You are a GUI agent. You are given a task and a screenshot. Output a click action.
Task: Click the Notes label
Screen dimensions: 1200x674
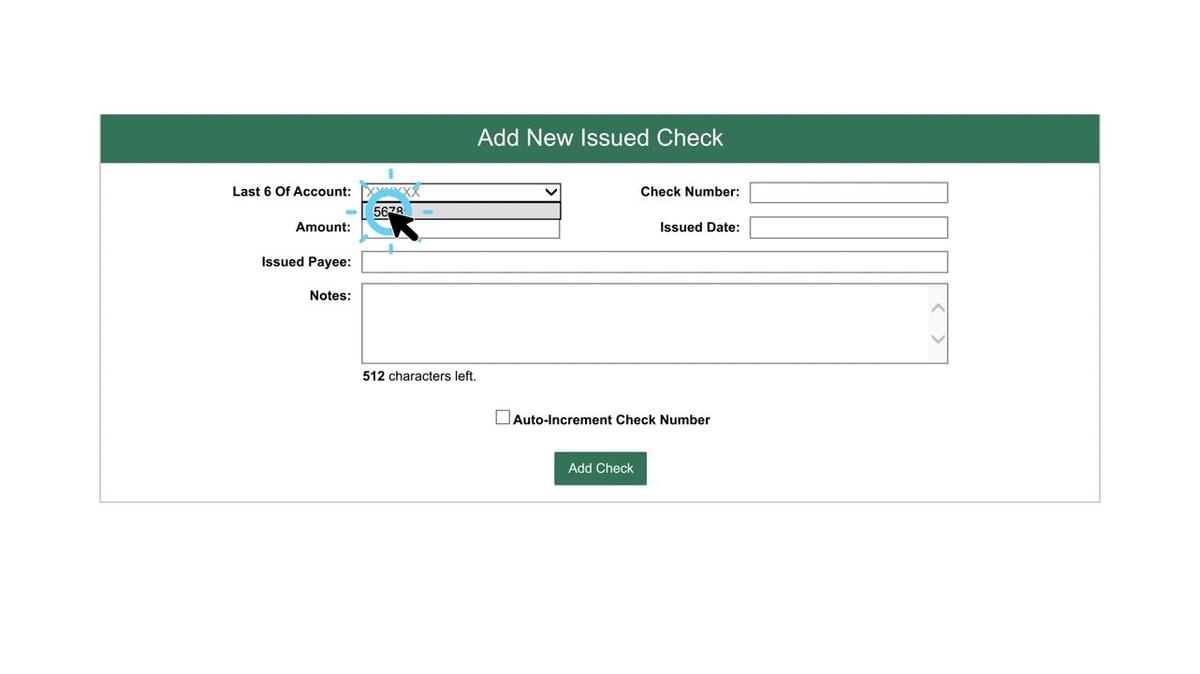(x=330, y=295)
